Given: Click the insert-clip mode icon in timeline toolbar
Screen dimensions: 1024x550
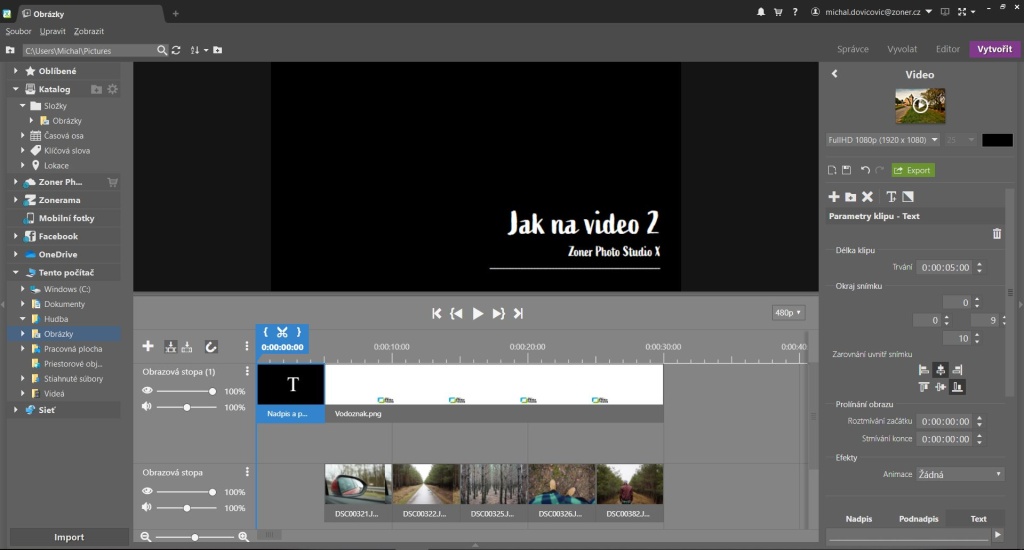Looking at the screenshot, I should 170,347.
